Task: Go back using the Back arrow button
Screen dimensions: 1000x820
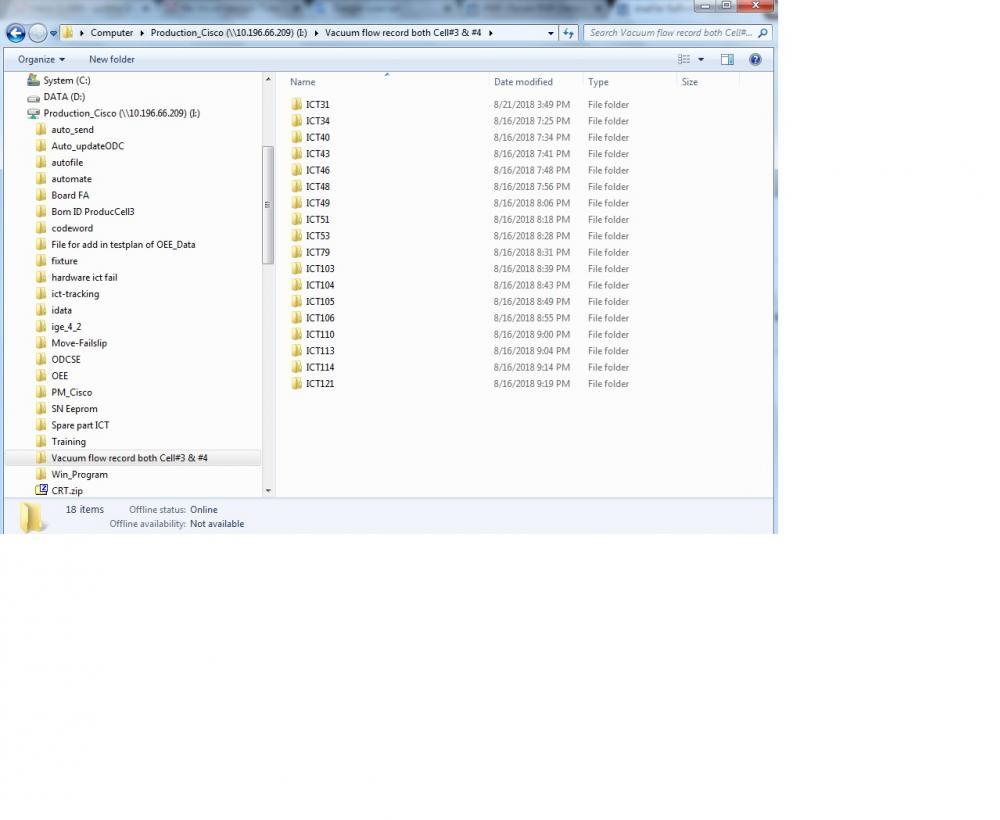Action: click(16, 33)
